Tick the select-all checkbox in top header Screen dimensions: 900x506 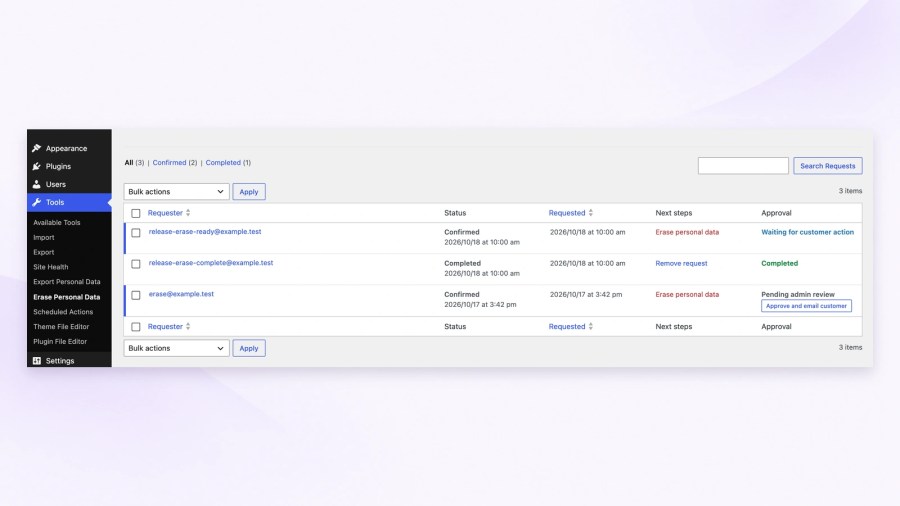pos(135,213)
